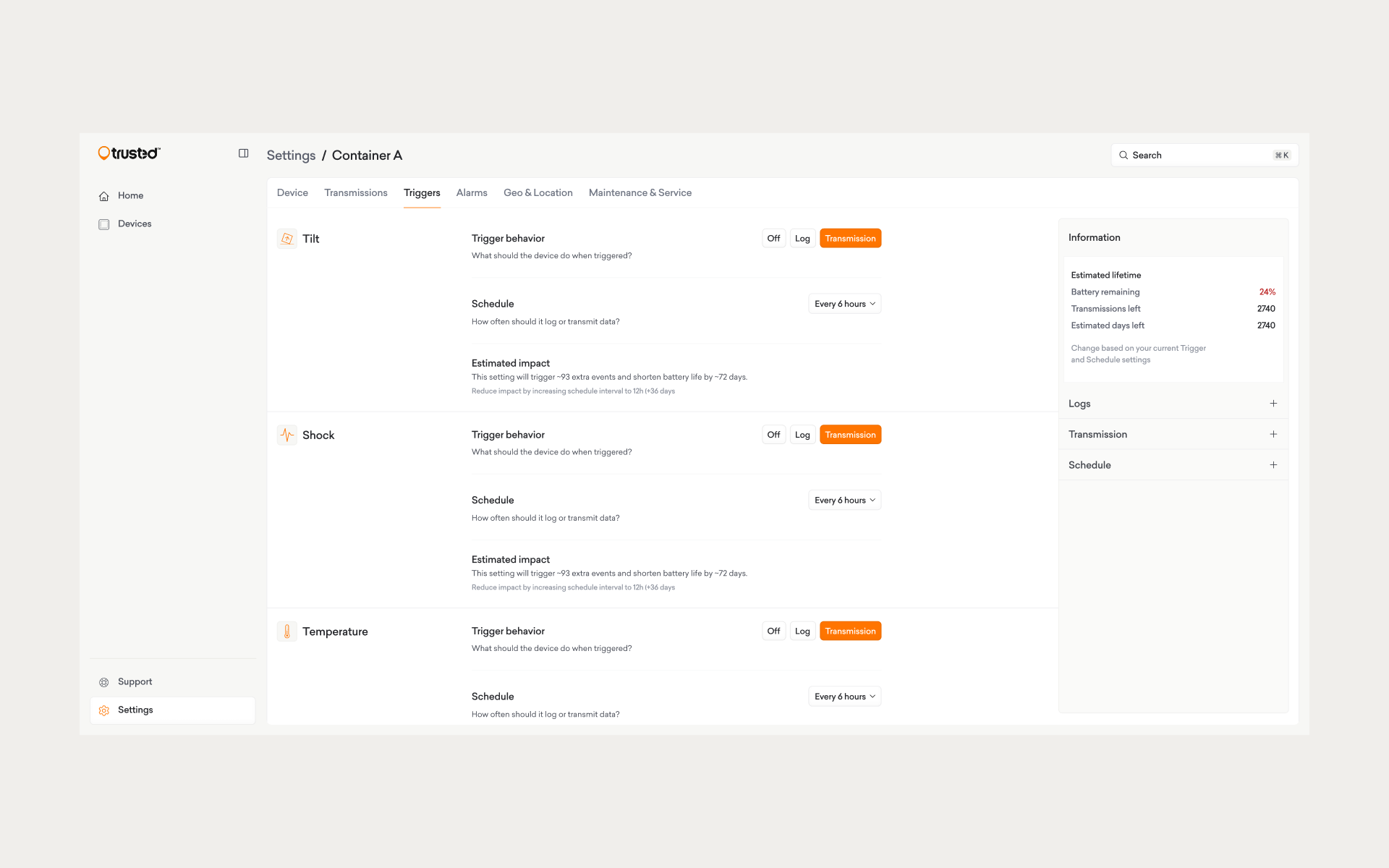Set Temperature trigger behavior to Transmission
The image size is (1389, 868).
(850, 631)
